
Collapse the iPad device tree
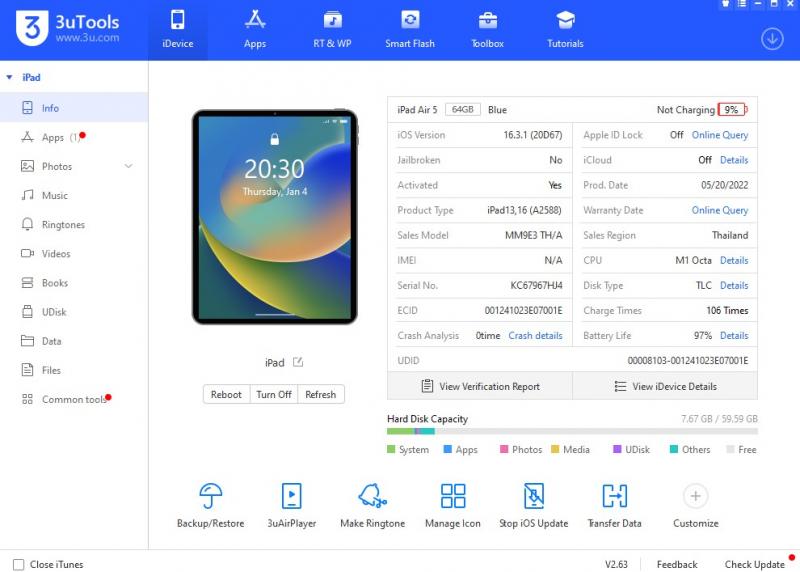(10, 77)
